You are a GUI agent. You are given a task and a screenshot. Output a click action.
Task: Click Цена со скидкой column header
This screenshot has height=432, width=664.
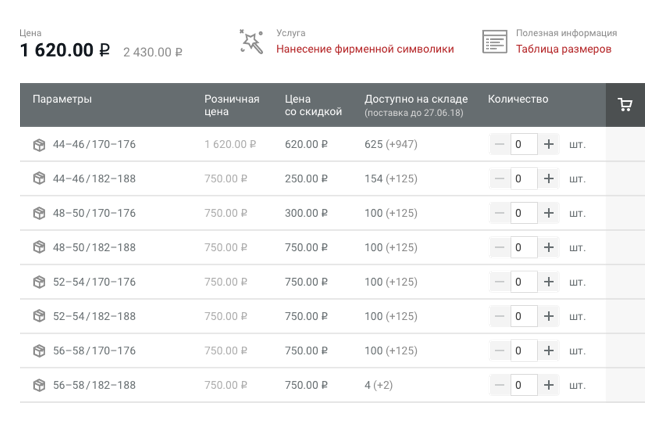coord(313,105)
